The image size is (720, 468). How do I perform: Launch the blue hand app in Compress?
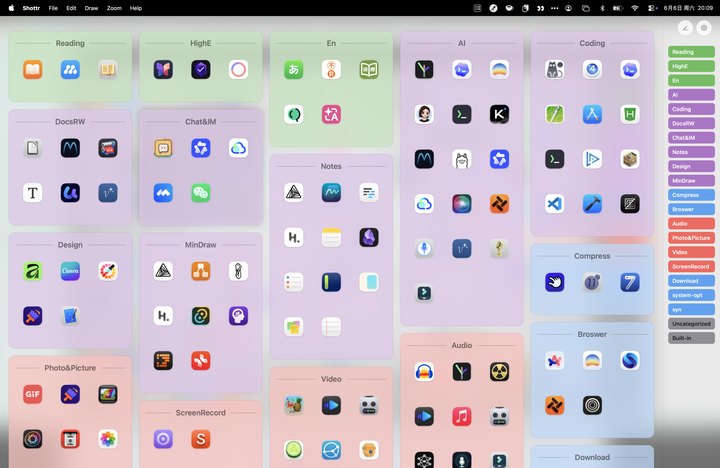click(555, 282)
